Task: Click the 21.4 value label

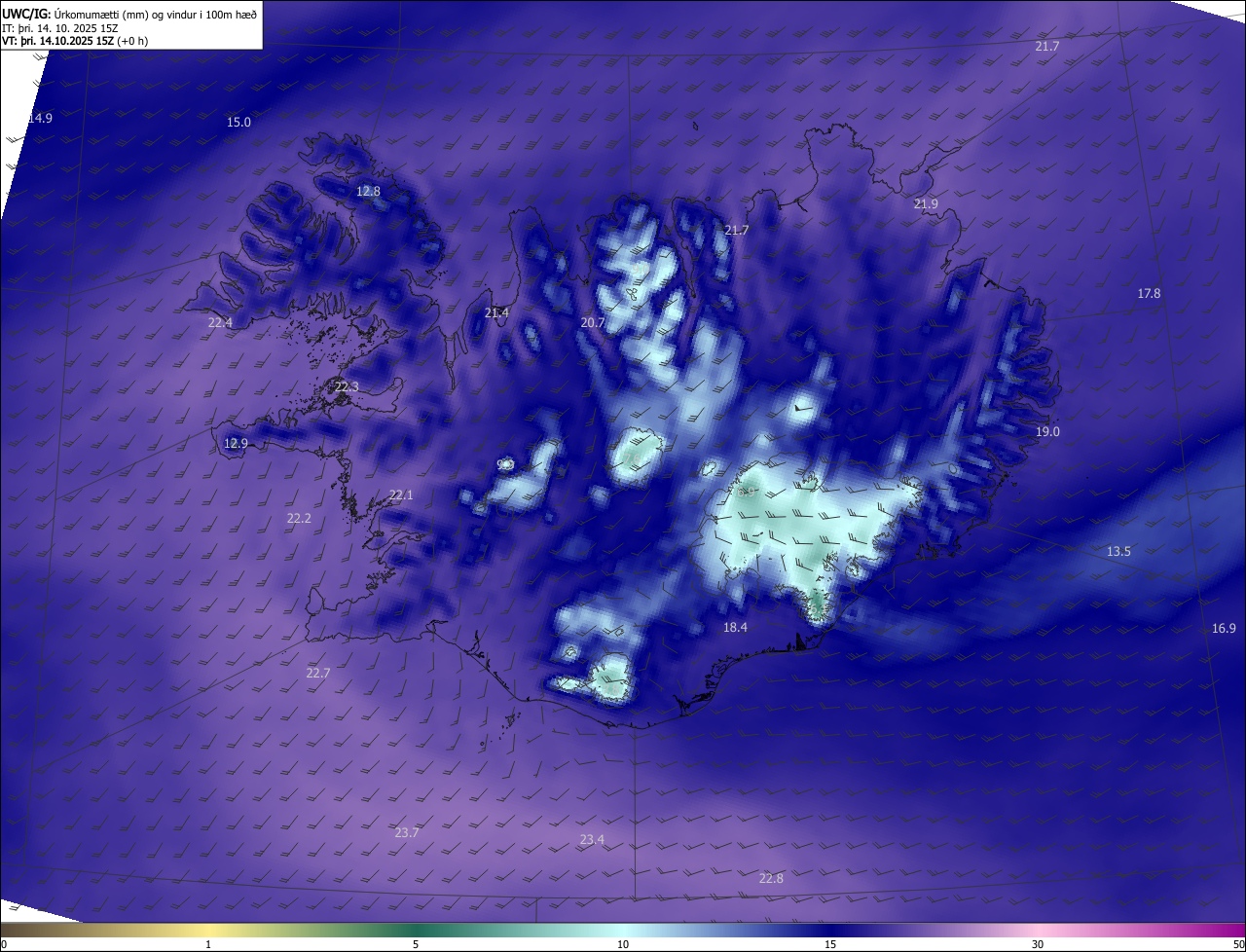Action: (x=496, y=312)
